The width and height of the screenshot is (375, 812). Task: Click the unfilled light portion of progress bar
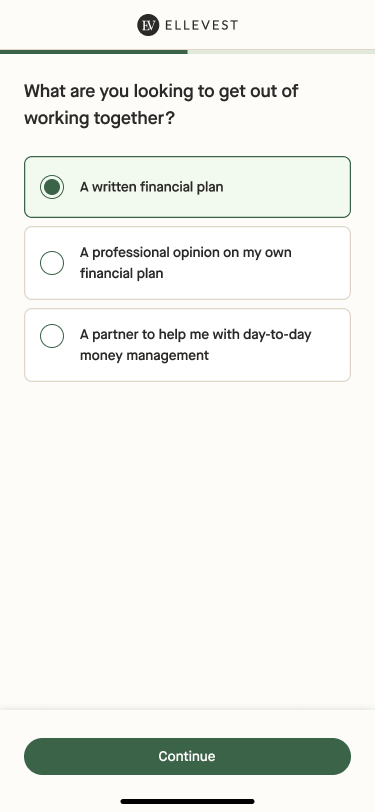281,52
